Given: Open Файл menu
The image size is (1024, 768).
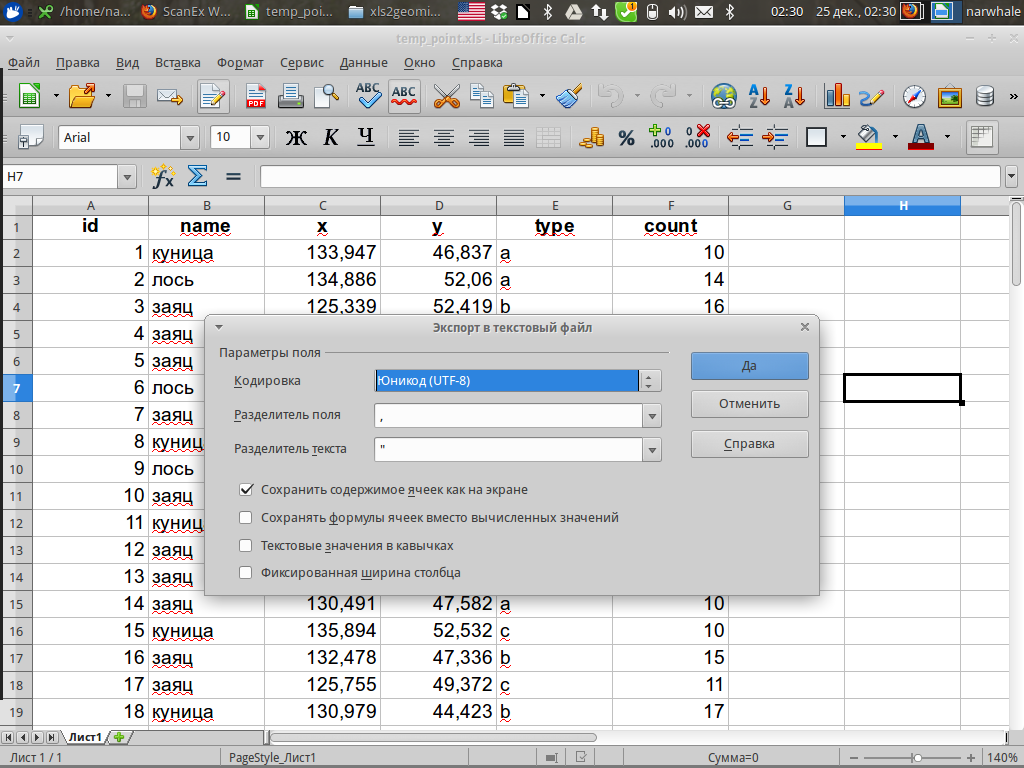Looking at the screenshot, I should (24, 63).
